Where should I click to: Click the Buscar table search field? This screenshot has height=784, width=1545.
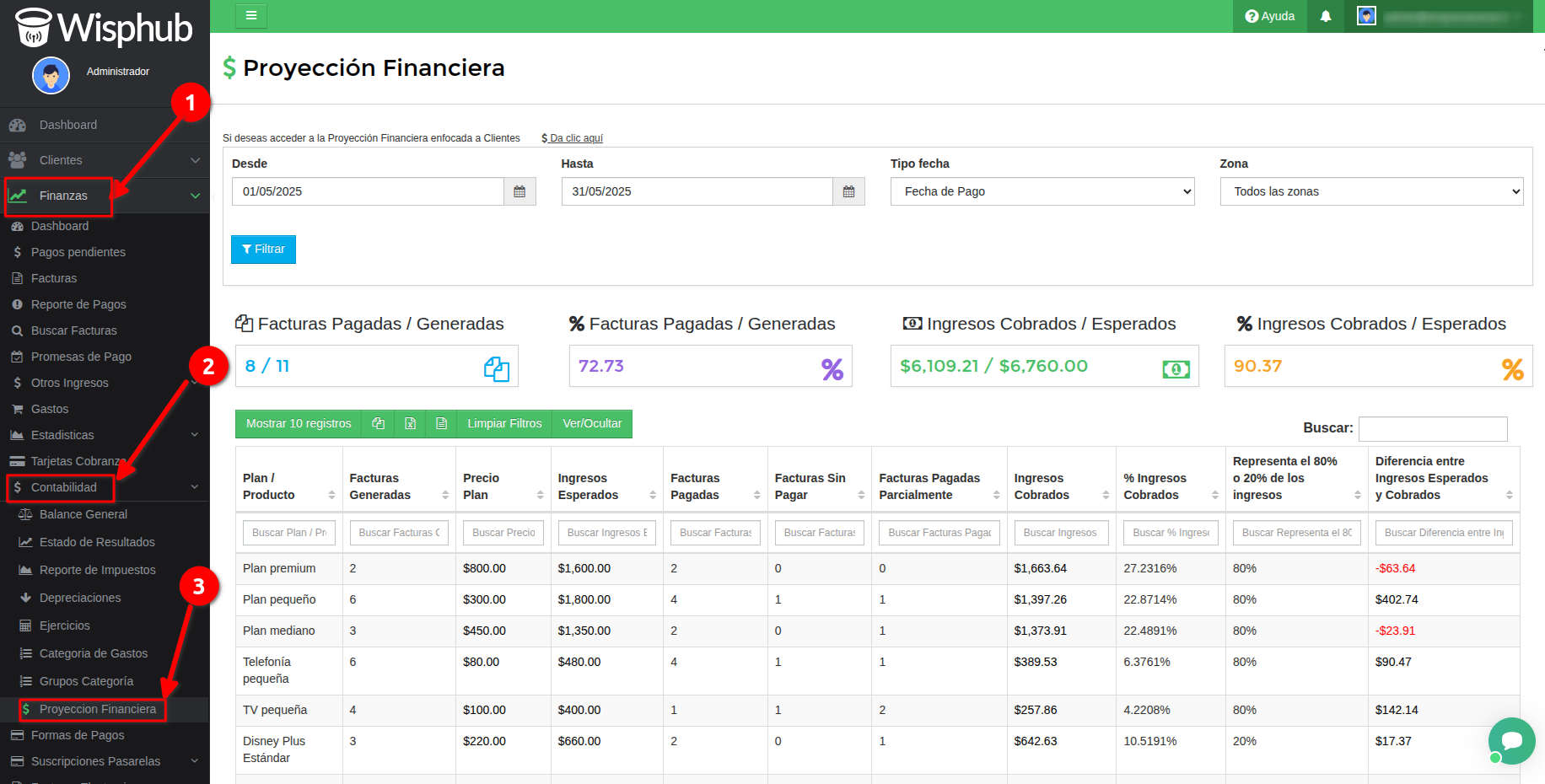click(x=1433, y=428)
